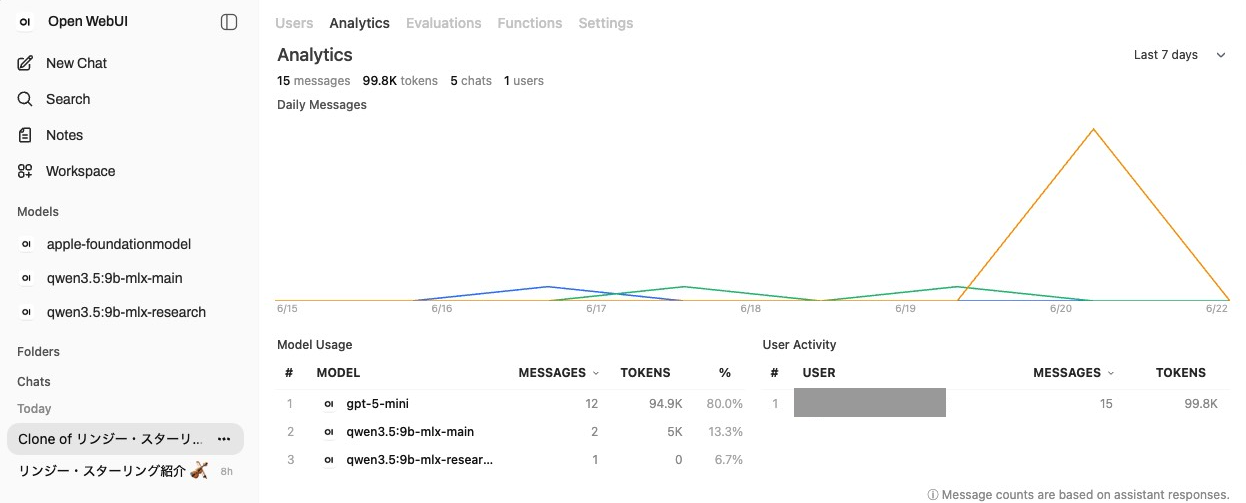The image size is (1246, 503).
Task: Click the New Chat pencil icon
Action: (26, 63)
